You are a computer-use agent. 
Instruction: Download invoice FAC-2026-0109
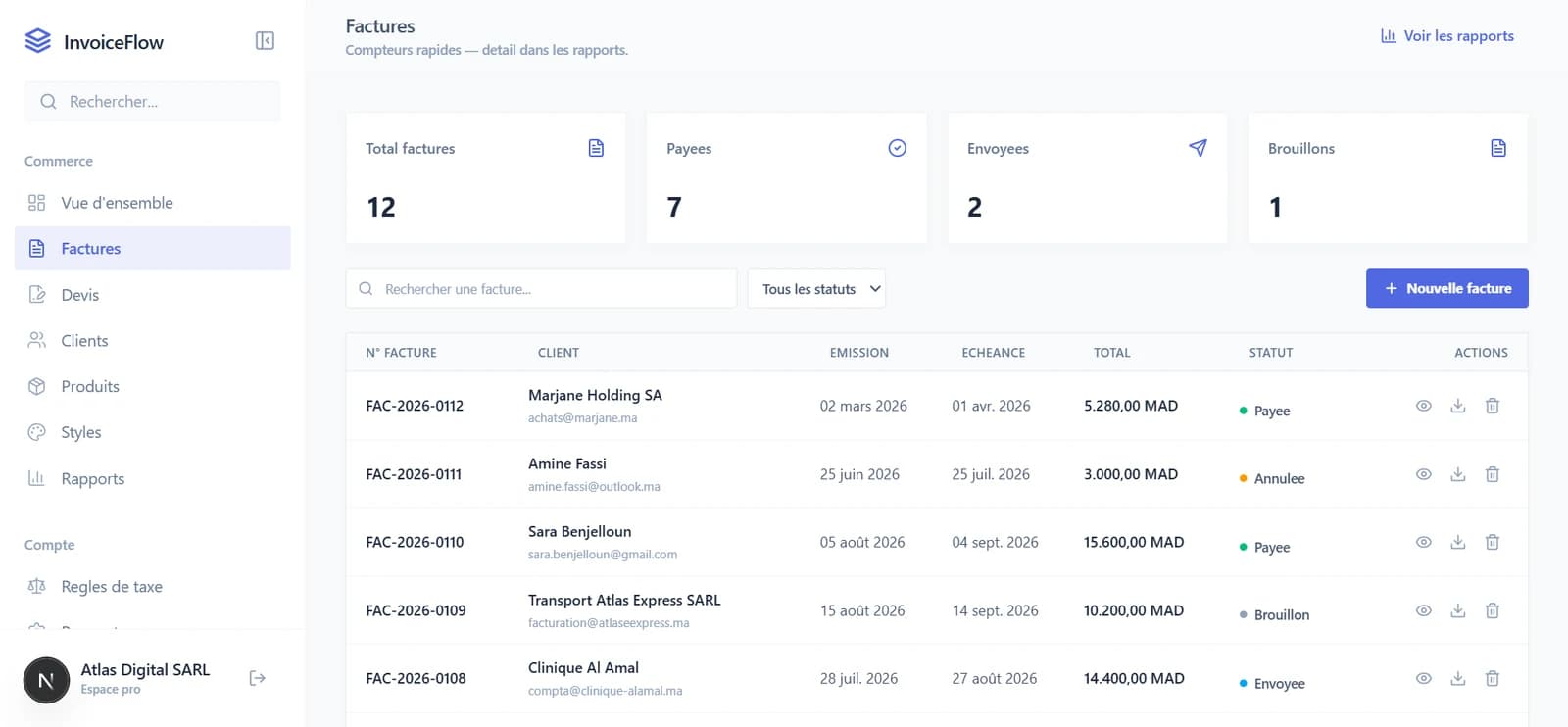1458,610
